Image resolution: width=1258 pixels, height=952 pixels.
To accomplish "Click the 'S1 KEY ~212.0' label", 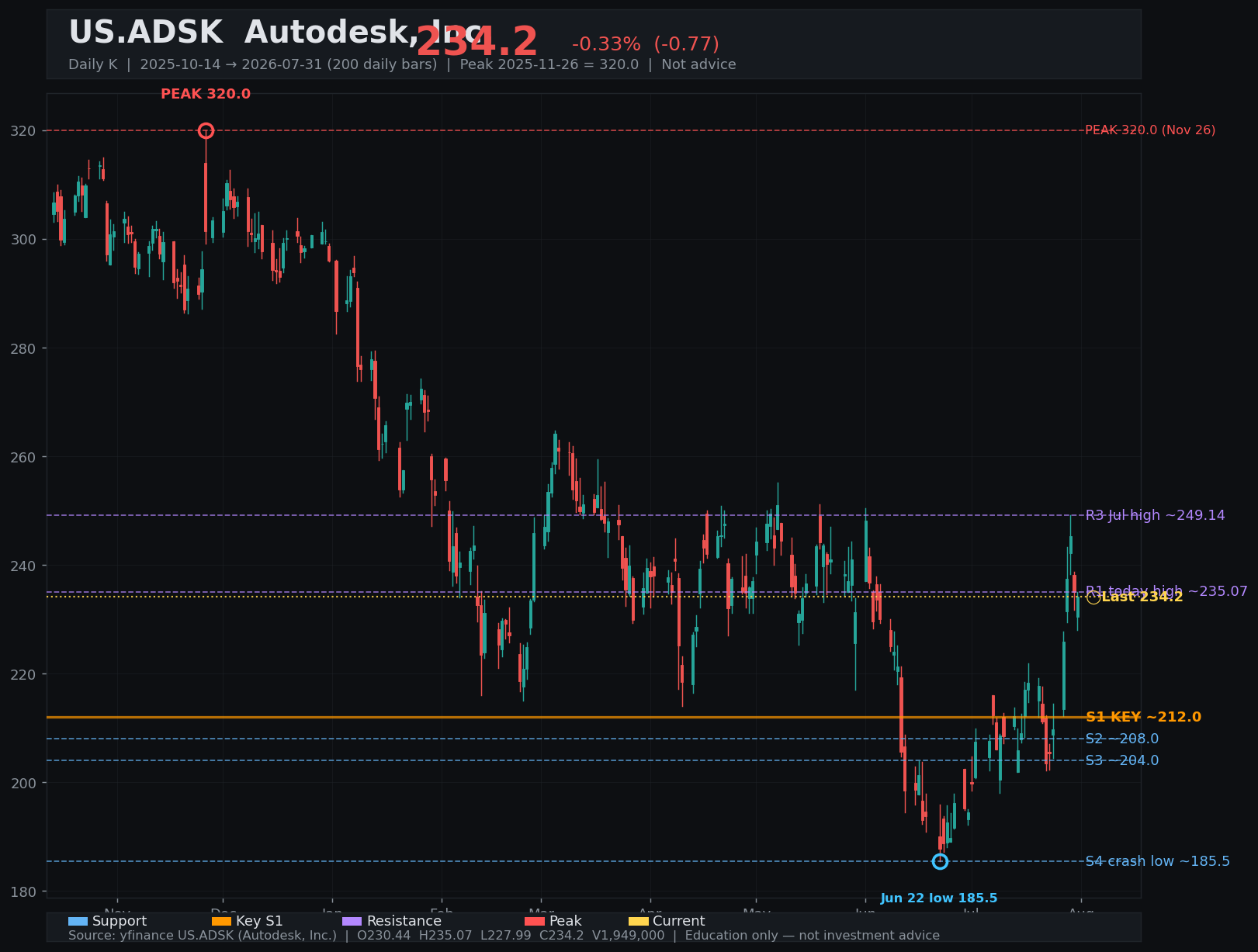I will 1143,717.
